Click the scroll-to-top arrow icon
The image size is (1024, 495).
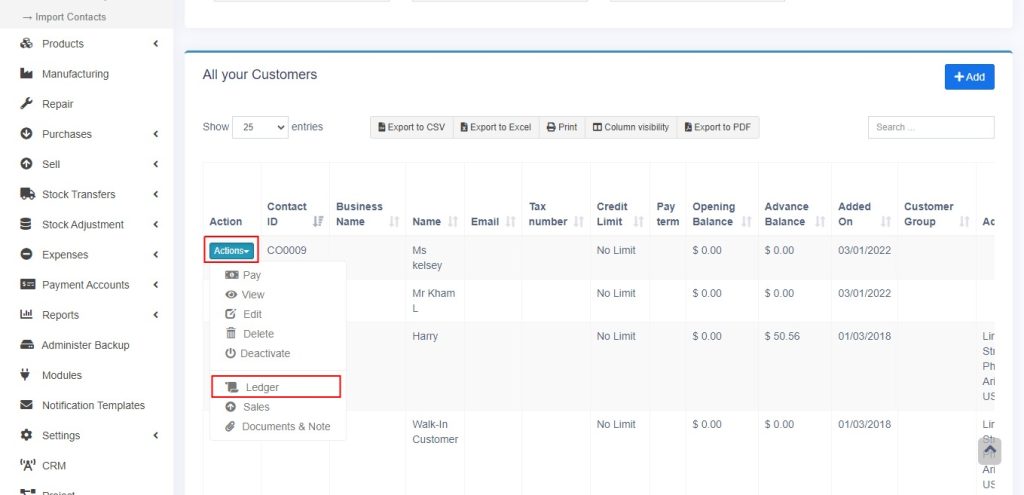pos(989,451)
